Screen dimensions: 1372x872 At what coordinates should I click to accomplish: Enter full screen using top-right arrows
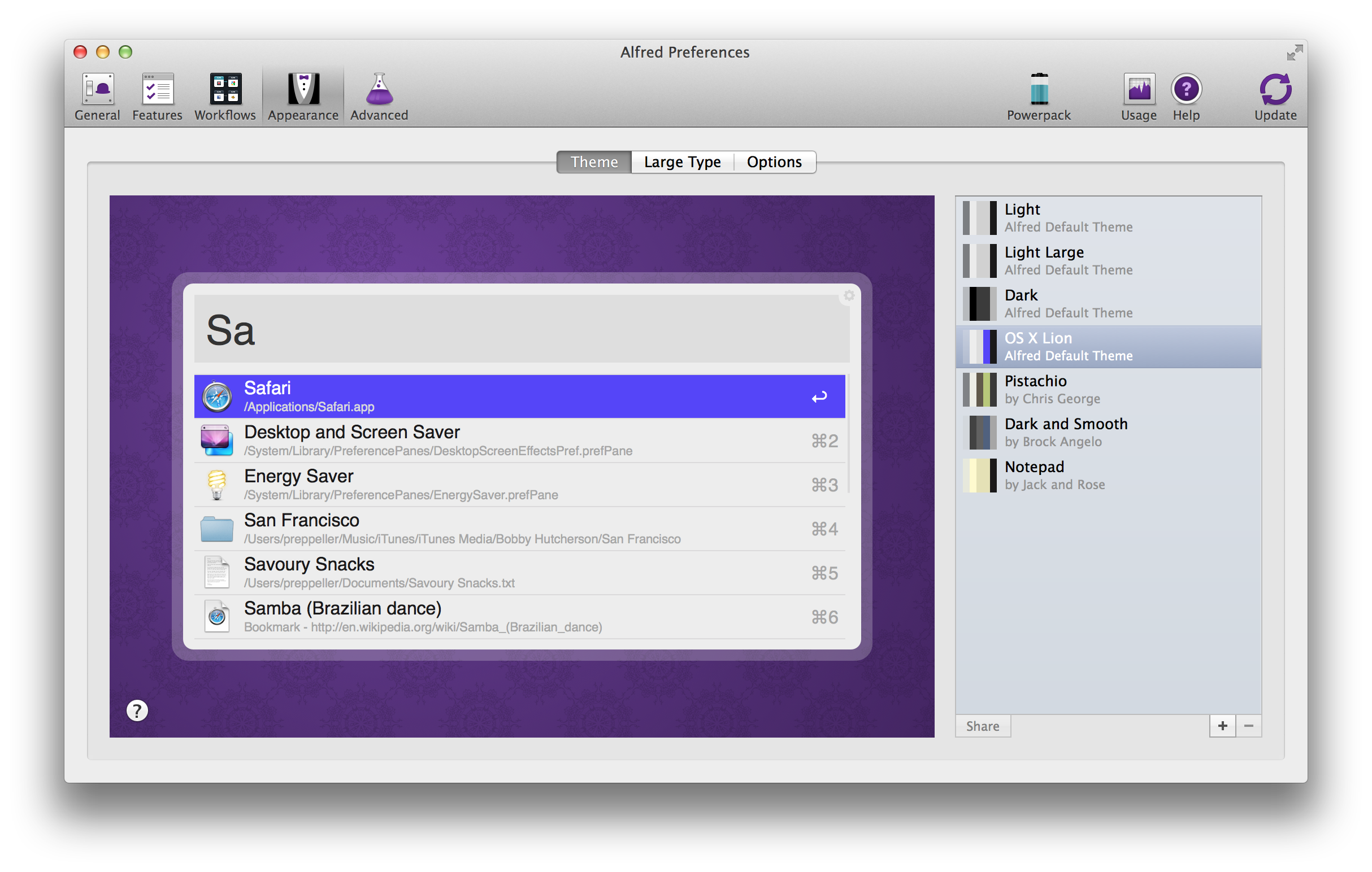coord(1295,53)
